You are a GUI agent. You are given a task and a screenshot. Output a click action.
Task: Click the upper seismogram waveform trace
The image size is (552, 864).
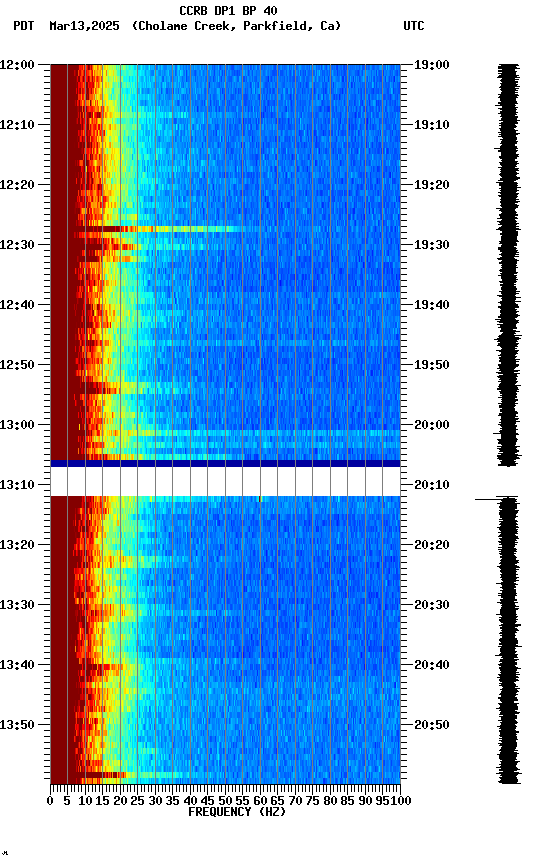pyautogui.click(x=508, y=265)
